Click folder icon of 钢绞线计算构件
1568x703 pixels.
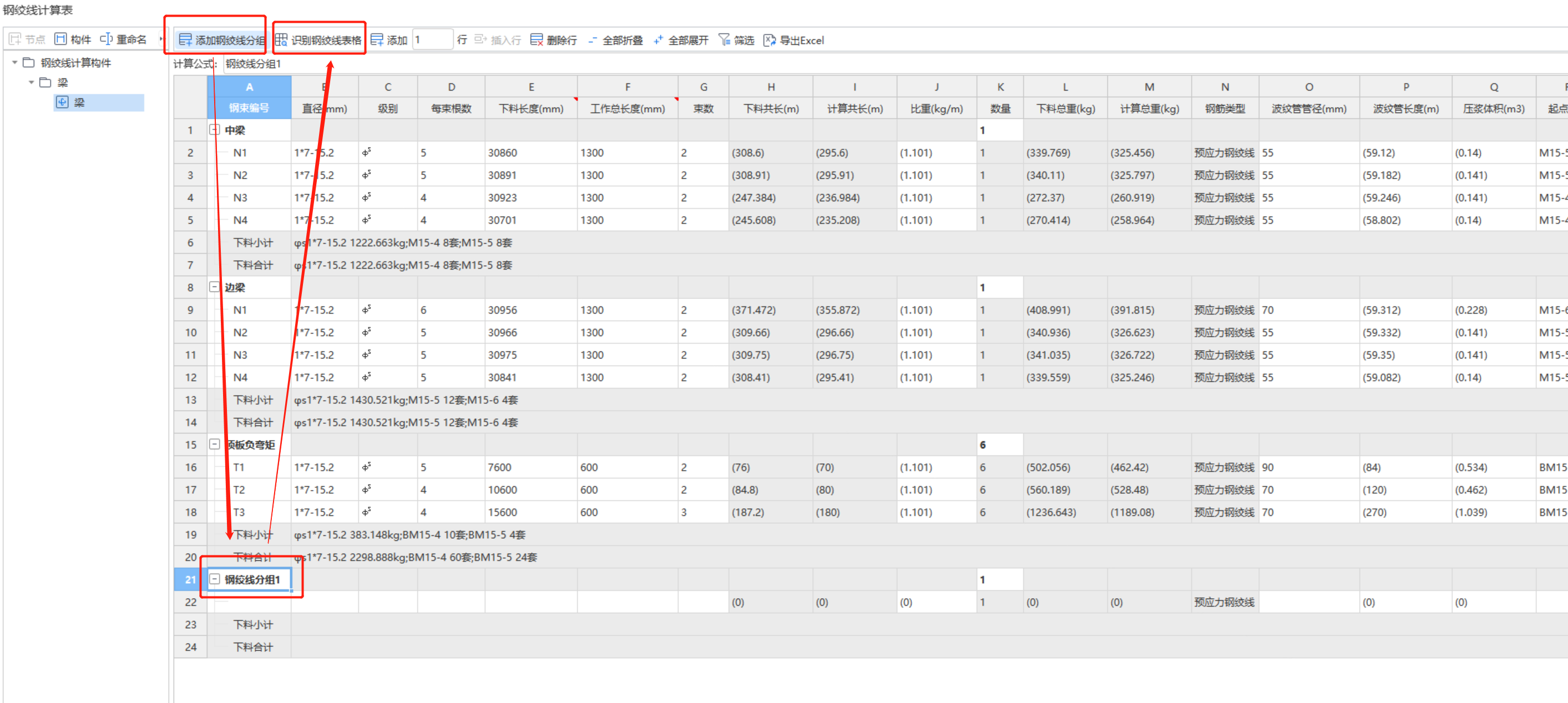point(29,63)
